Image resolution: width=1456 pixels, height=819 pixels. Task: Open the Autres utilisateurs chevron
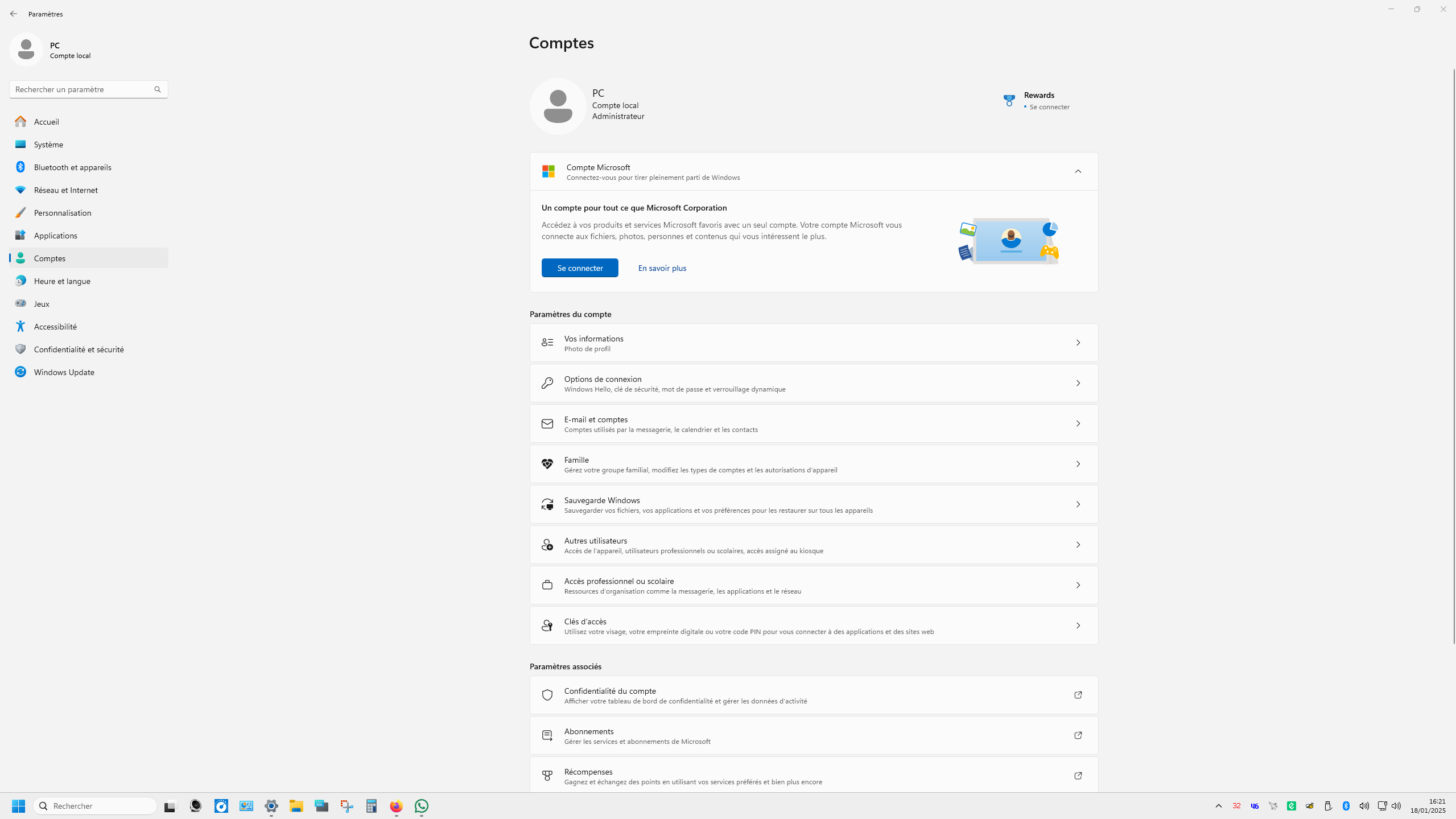pyautogui.click(x=1078, y=545)
